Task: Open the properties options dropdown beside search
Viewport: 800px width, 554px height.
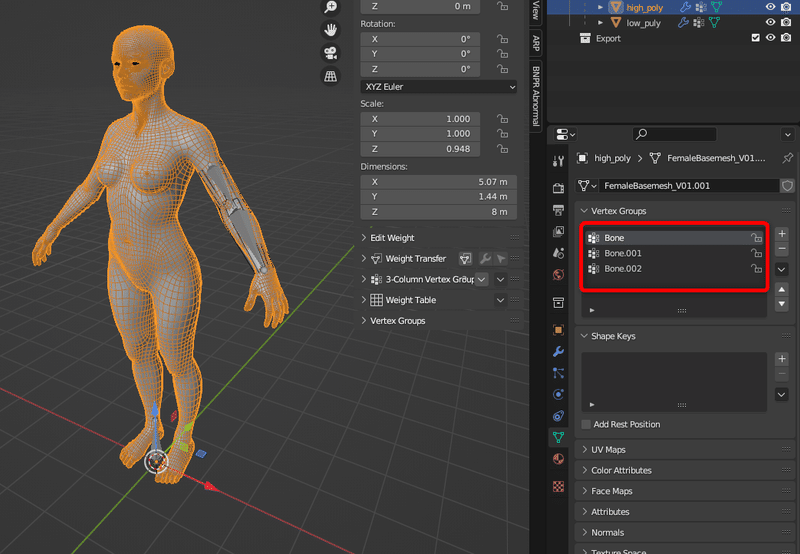Action: [x=787, y=135]
